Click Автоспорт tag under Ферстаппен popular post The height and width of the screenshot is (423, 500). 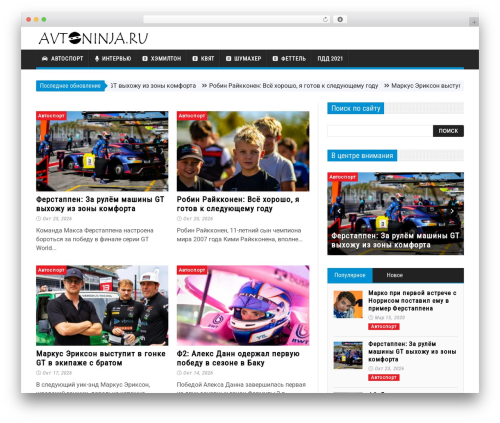[x=384, y=378]
